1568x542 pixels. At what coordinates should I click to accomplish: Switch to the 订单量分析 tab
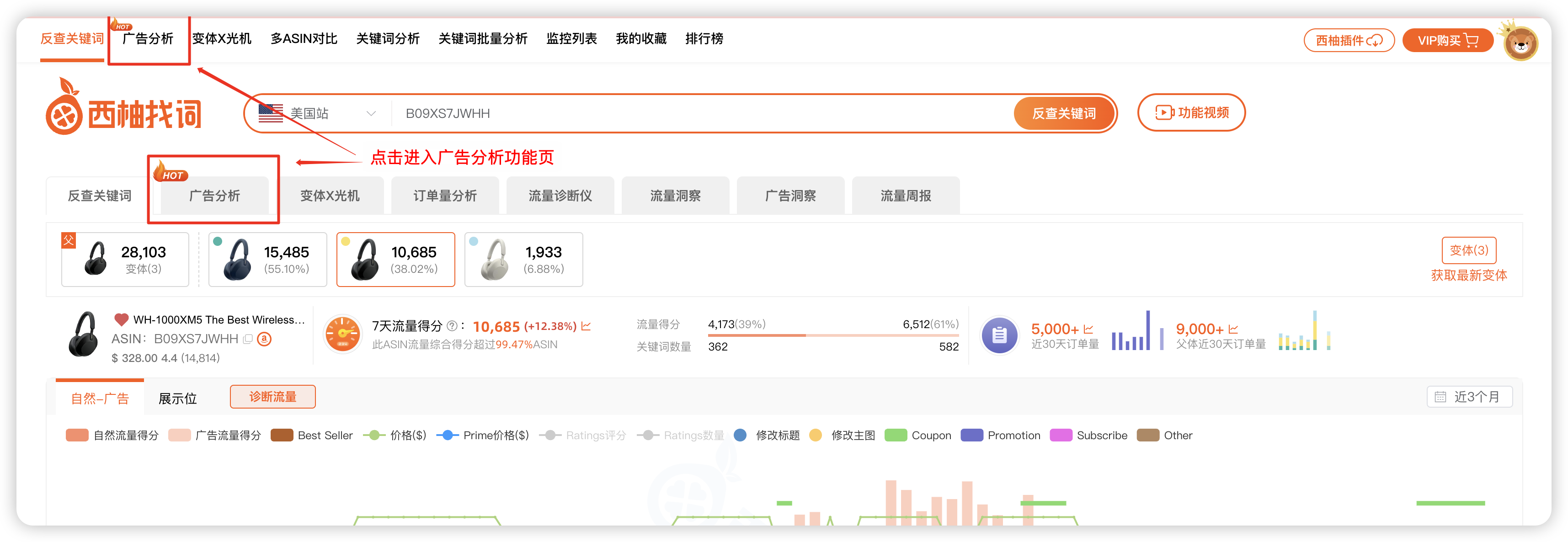pyautogui.click(x=445, y=196)
